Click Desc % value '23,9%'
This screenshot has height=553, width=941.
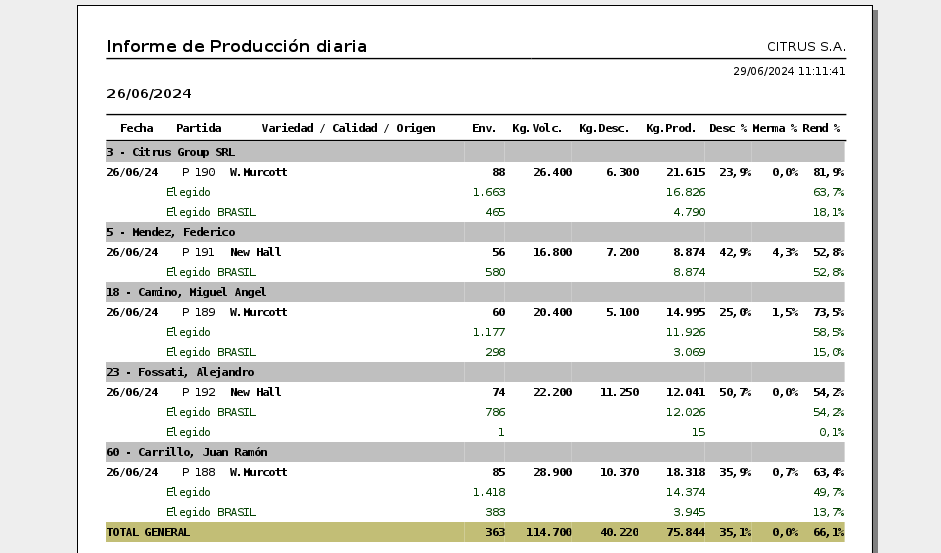[735, 172]
